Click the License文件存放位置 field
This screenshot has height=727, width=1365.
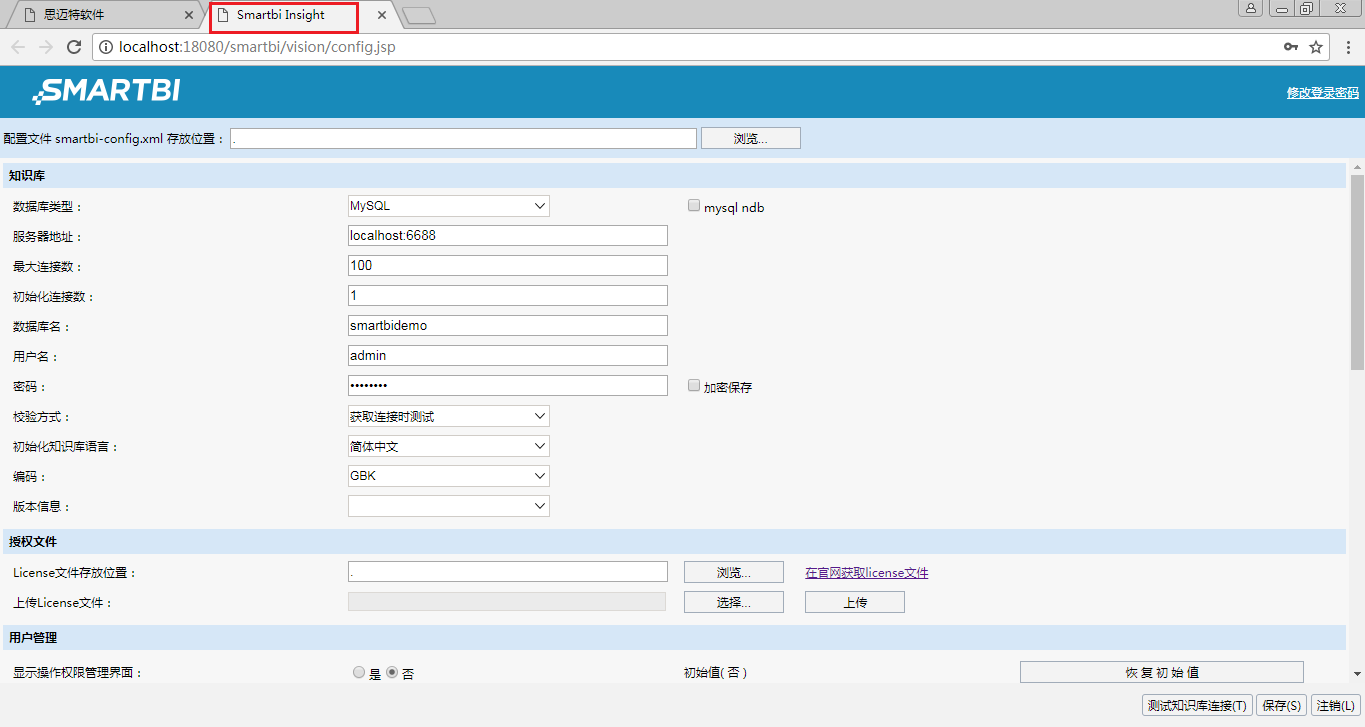coord(508,572)
